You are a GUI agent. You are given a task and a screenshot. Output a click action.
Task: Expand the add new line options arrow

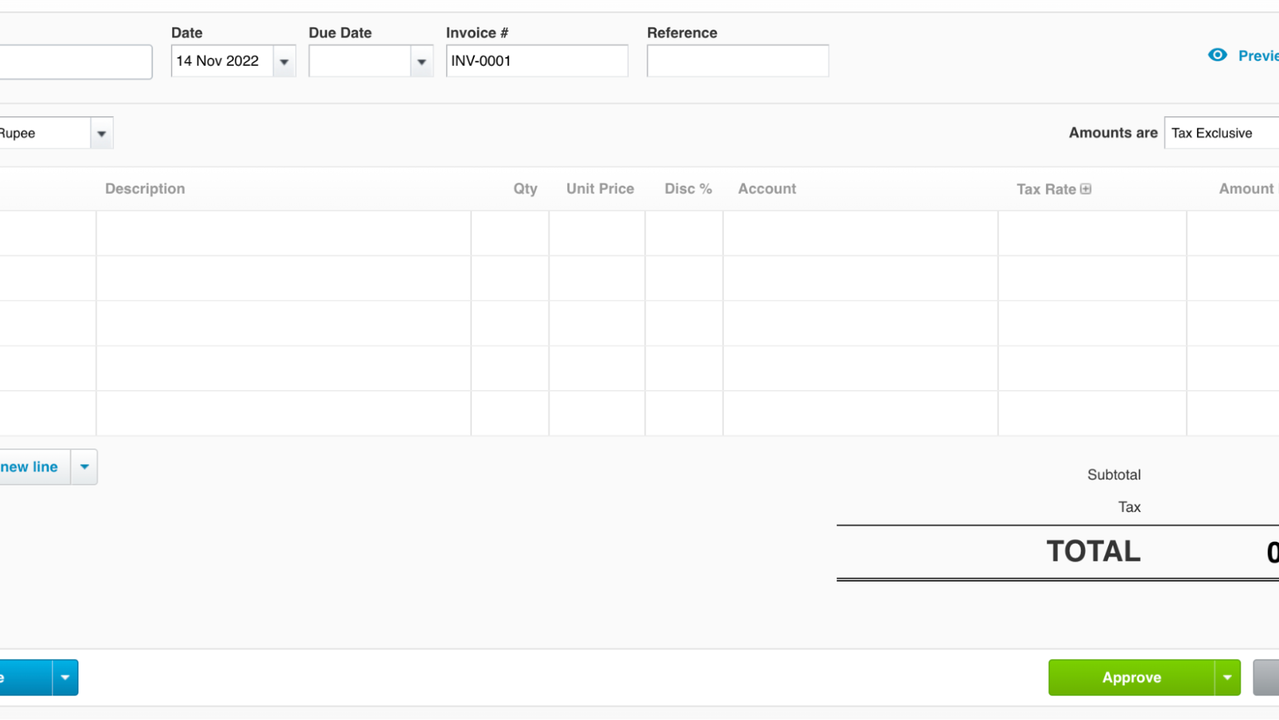[84, 467]
